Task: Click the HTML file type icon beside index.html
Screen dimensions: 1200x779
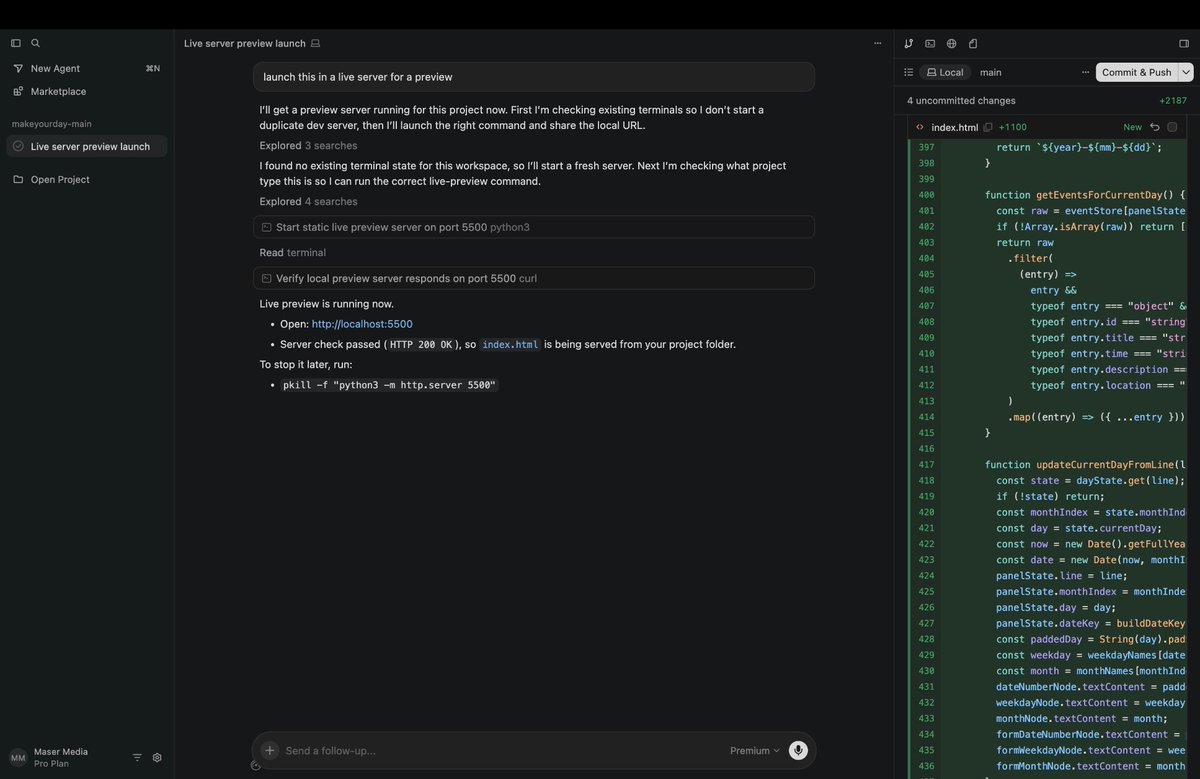Action: click(x=919, y=127)
